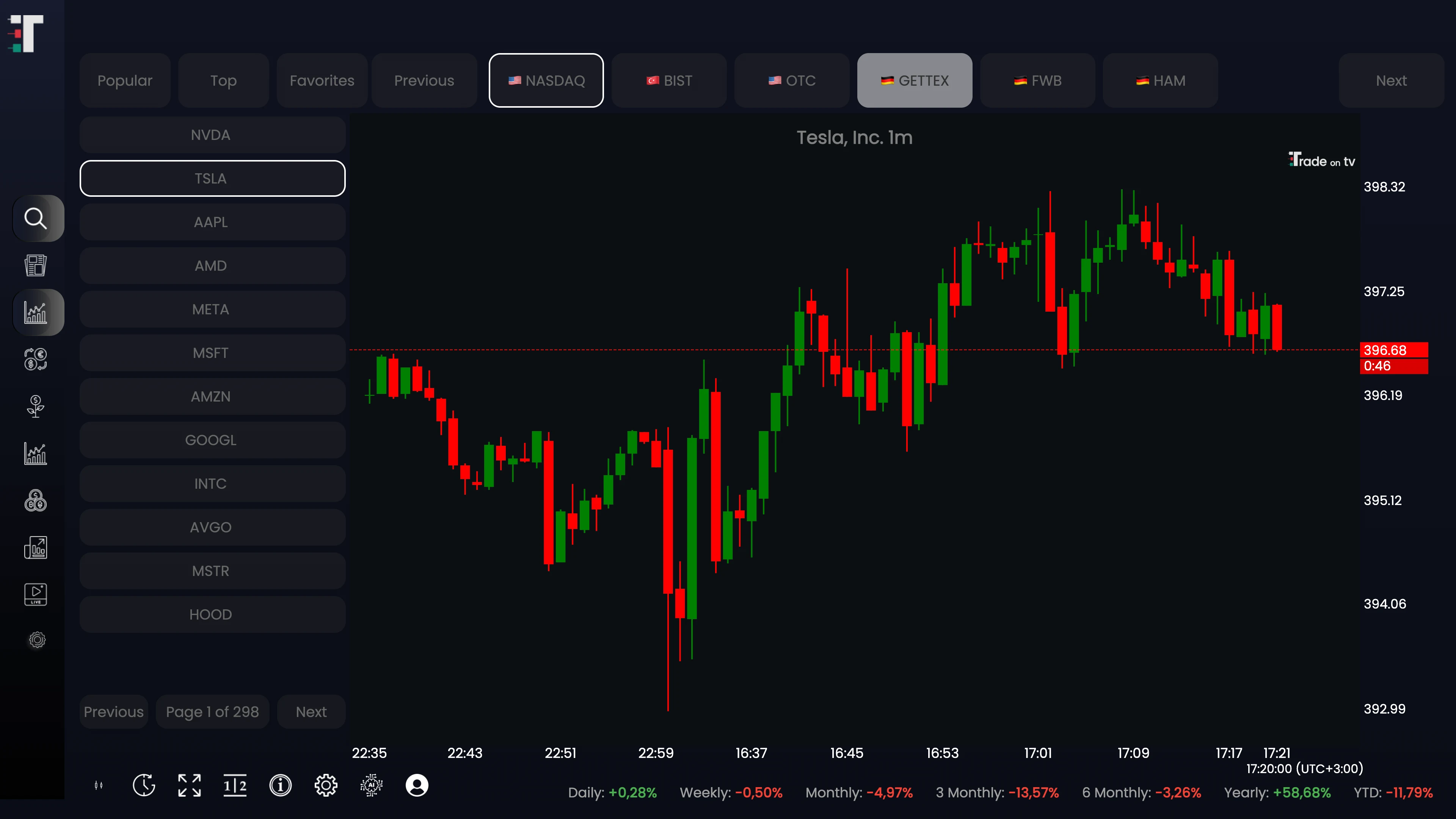The width and height of the screenshot is (1456, 819).
Task: Select GOOGL from the symbol list
Action: point(212,440)
